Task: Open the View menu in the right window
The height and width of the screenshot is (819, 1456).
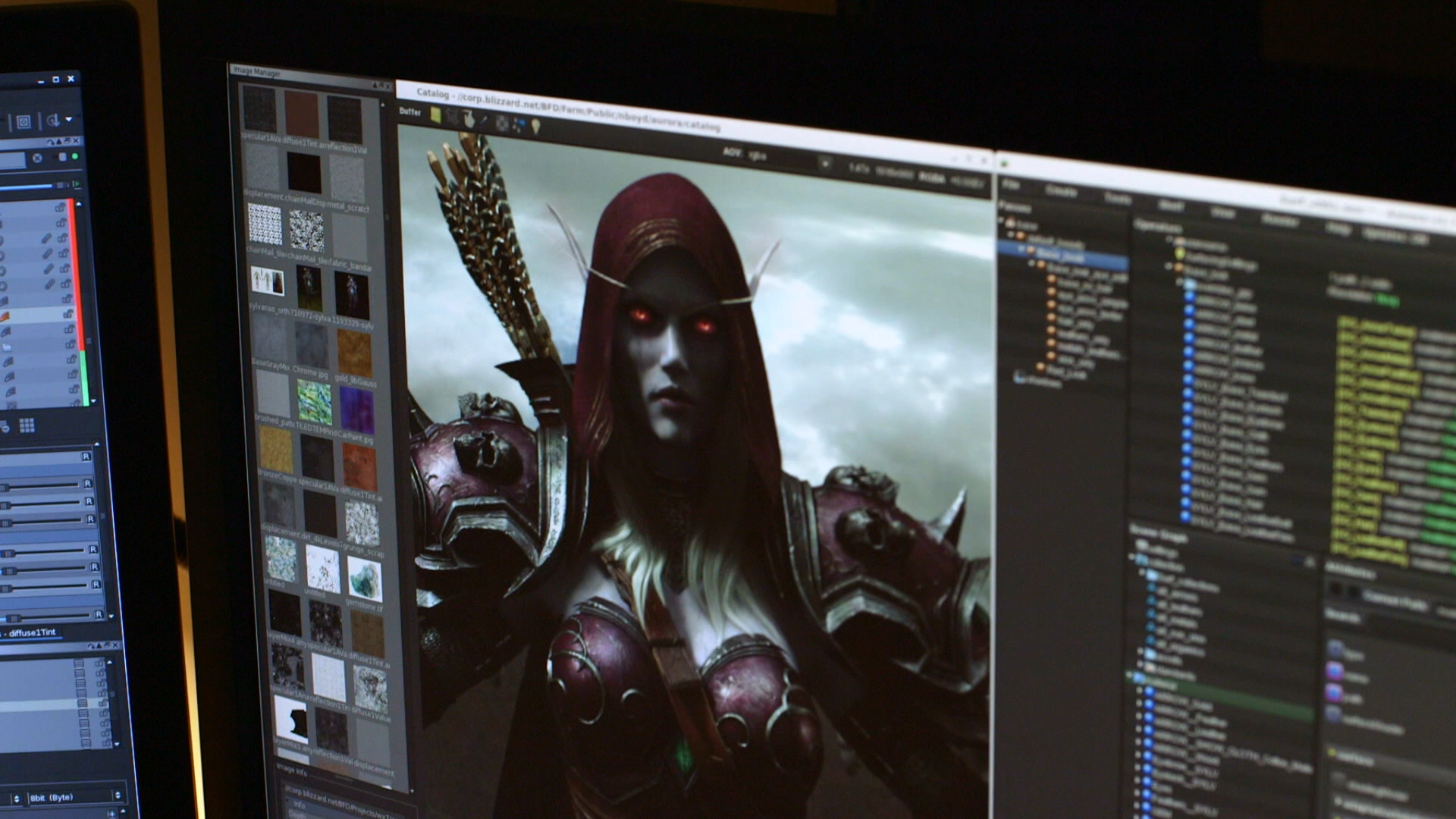Action: (x=1222, y=212)
